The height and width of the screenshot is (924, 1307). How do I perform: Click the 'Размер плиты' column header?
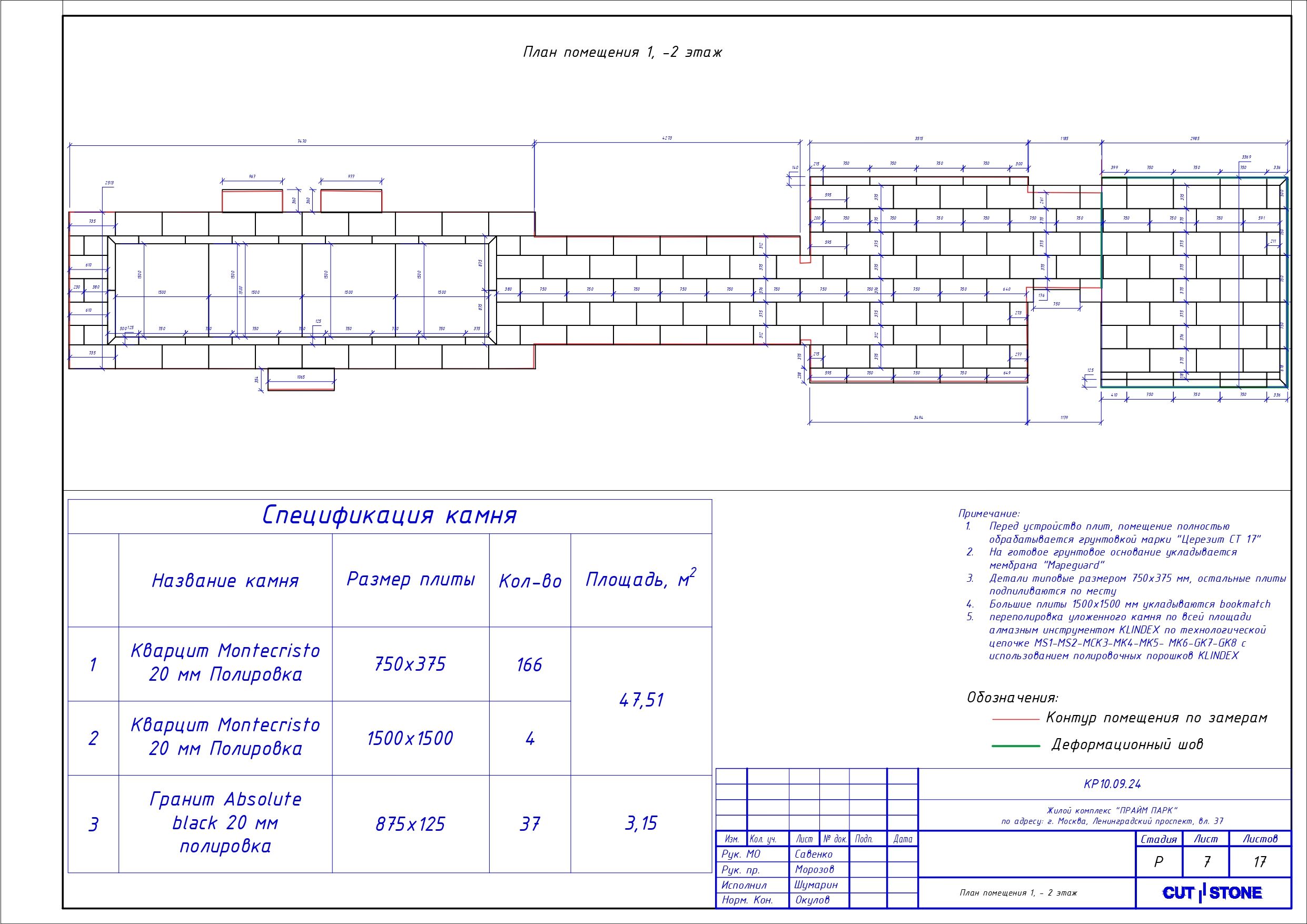click(x=410, y=580)
